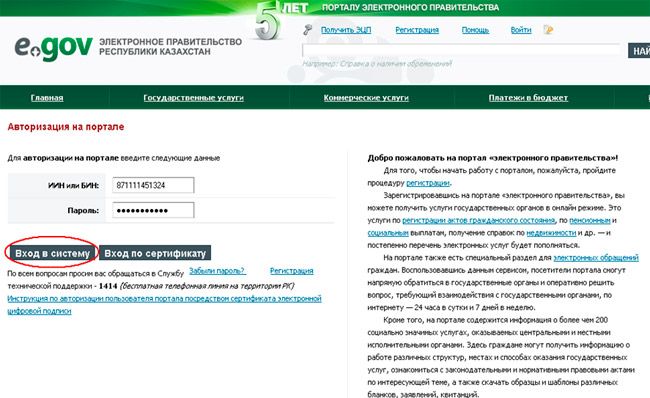The image size is (650, 398).
Task: Click the Вход по сертификату button
Action: 155,253
